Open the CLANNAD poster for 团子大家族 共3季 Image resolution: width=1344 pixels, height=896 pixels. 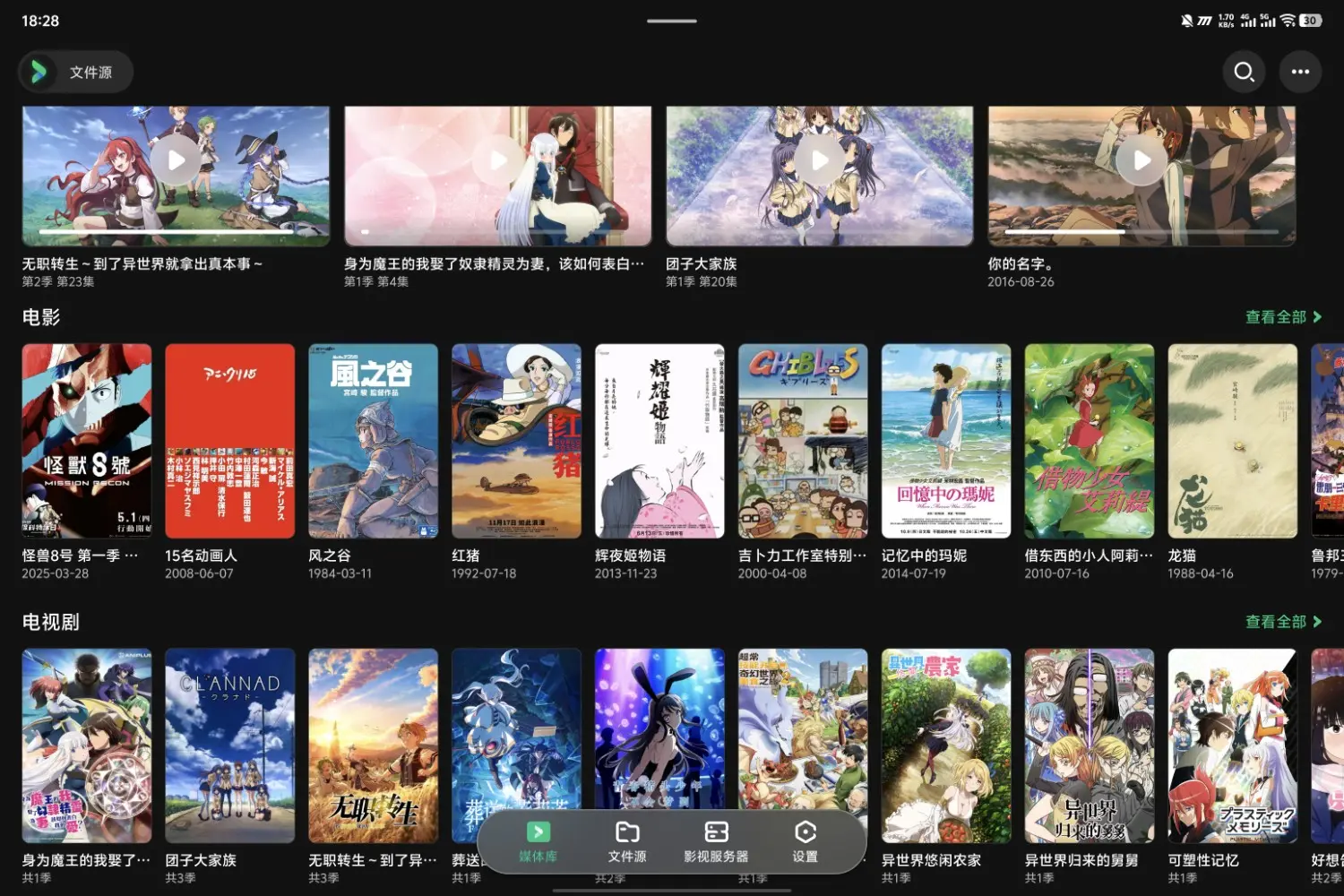pyautogui.click(x=230, y=745)
